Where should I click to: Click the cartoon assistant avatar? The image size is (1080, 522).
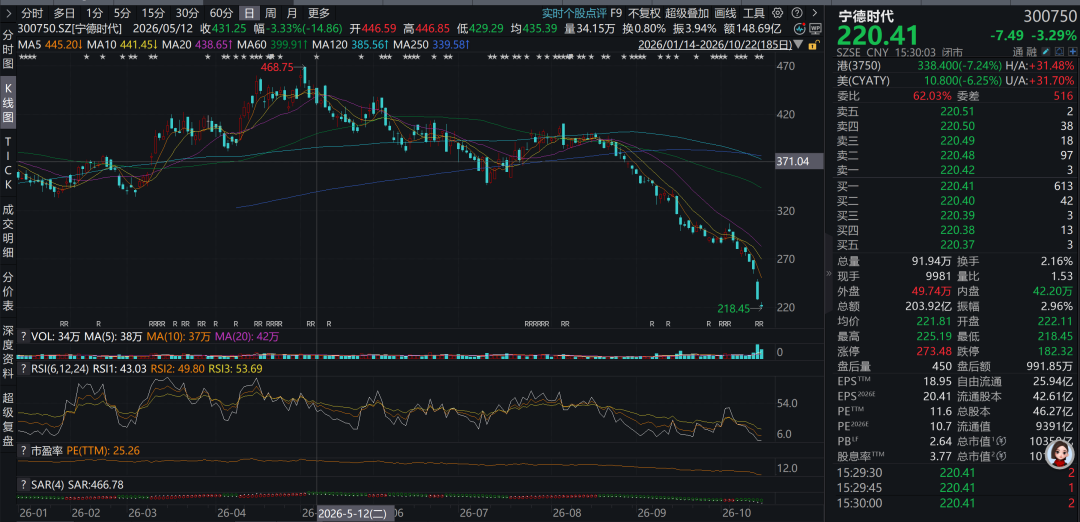[x=1059, y=457]
